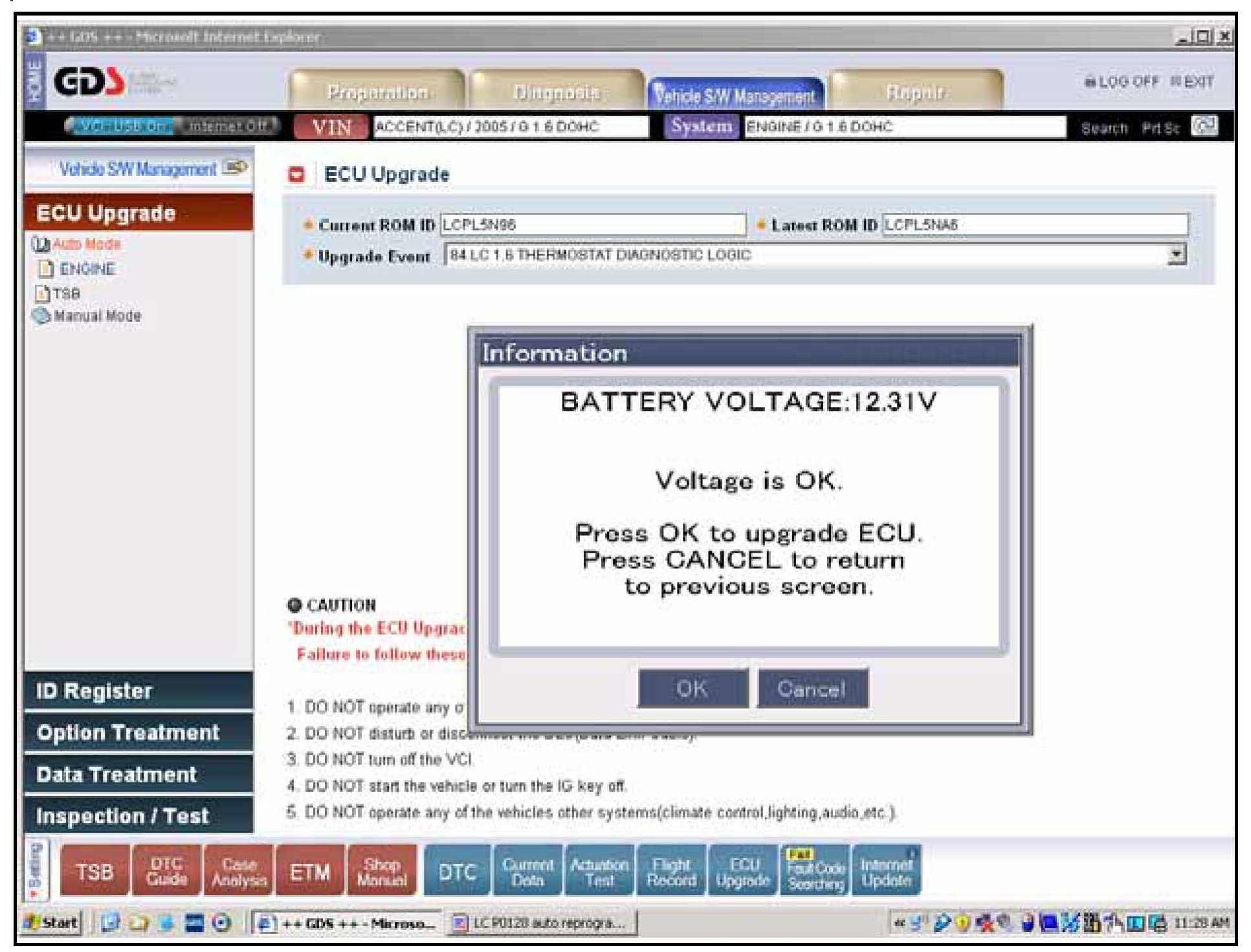The image size is (1251, 952).
Task: Switch to the Diagnosis tab
Action: pos(556,92)
